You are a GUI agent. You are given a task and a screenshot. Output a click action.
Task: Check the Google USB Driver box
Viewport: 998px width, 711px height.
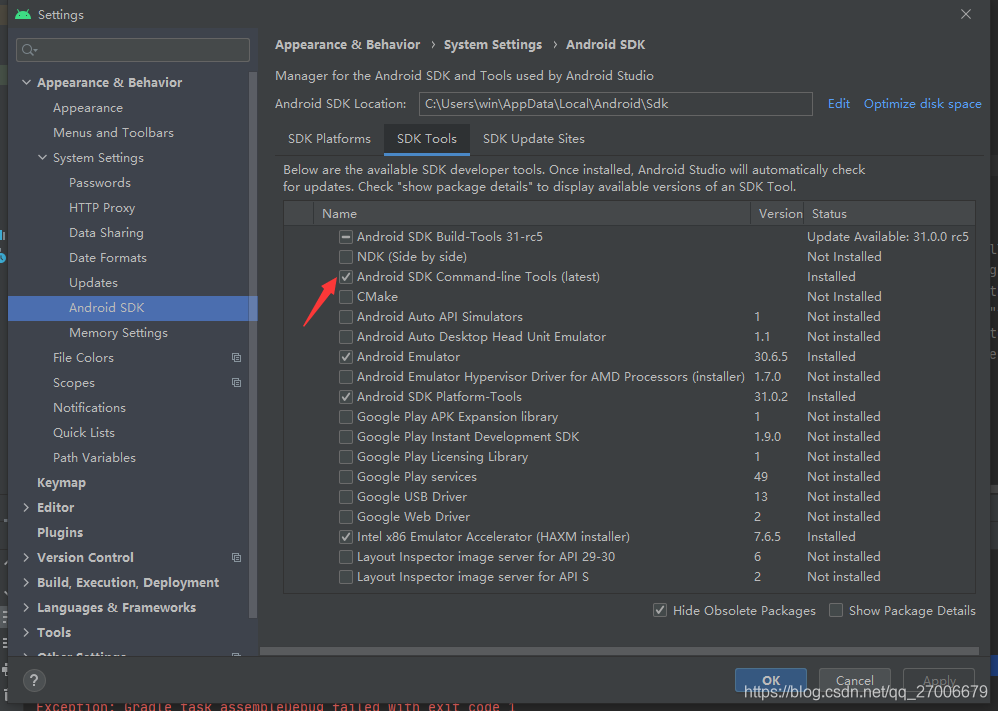tap(346, 496)
